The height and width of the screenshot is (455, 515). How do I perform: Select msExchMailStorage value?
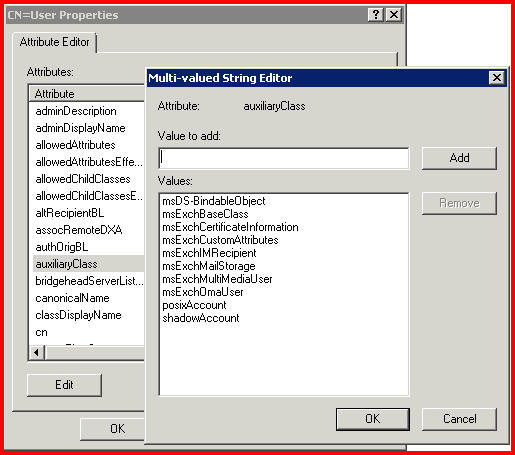(x=209, y=266)
